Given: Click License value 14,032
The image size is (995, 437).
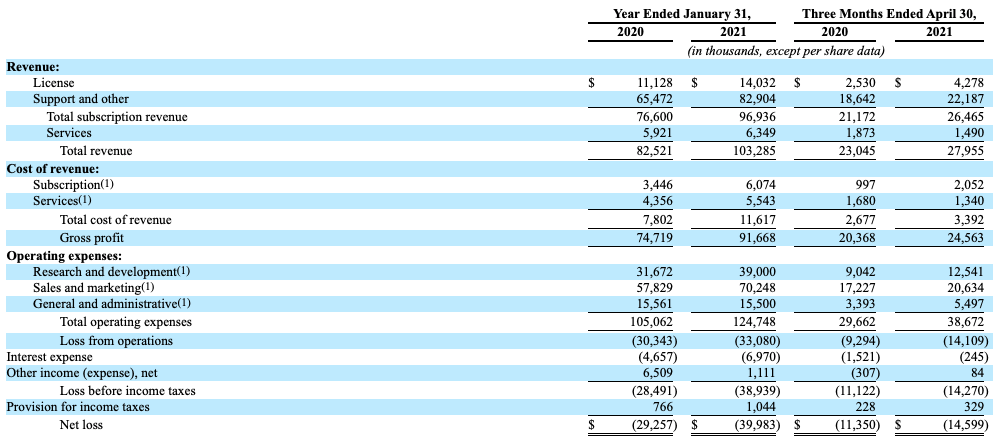Looking at the screenshot, I should pos(758,82).
